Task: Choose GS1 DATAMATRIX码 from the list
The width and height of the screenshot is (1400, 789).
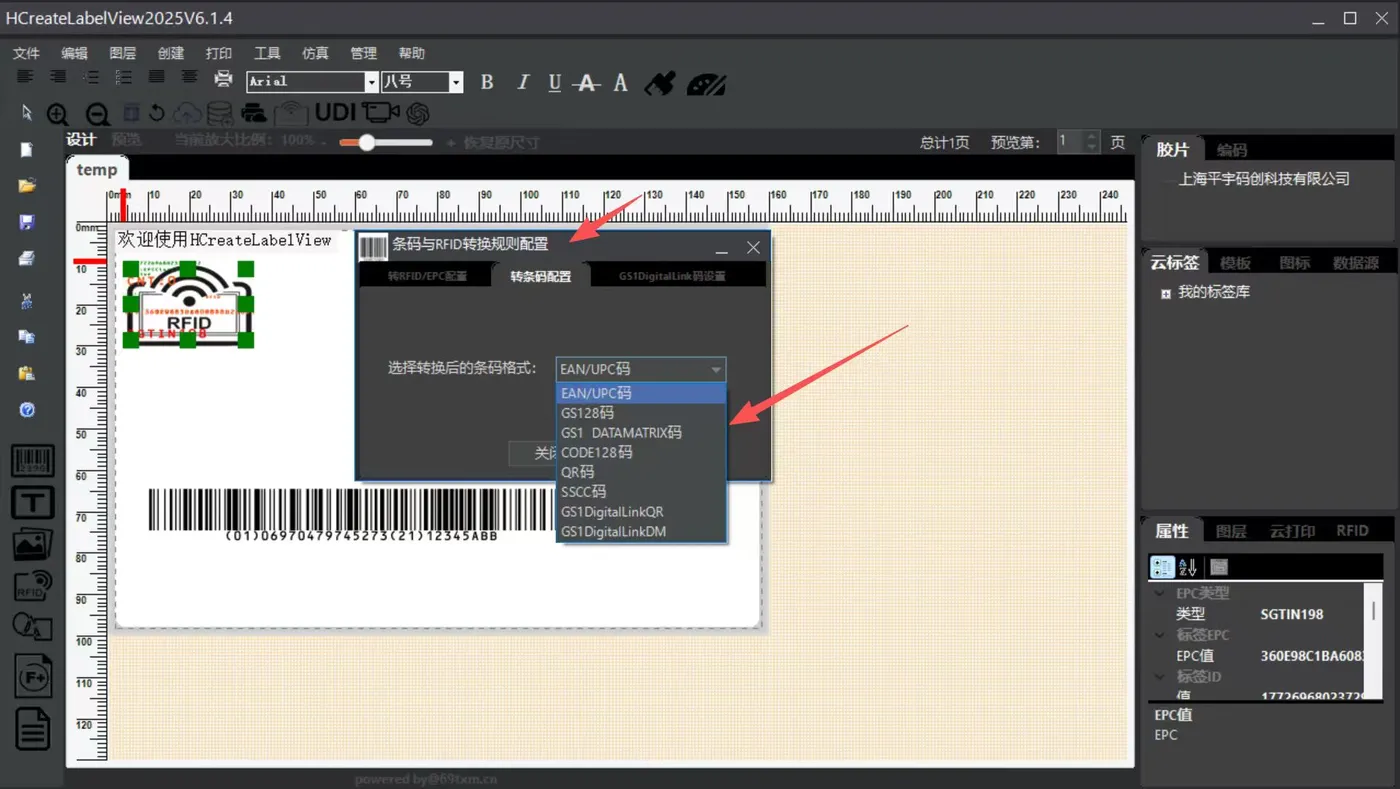Action: [641, 433]
